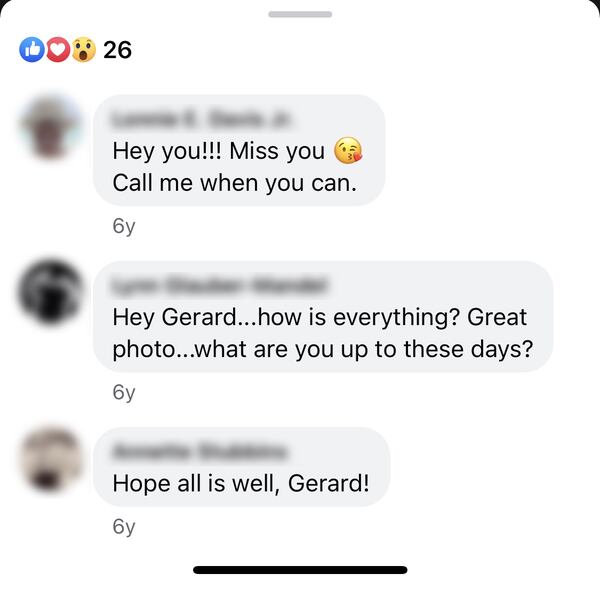Tap the 6y timestamp under "Hope all is well"
Image resolution: width=600 pixels, height=598 pixels.
[124, 527]
